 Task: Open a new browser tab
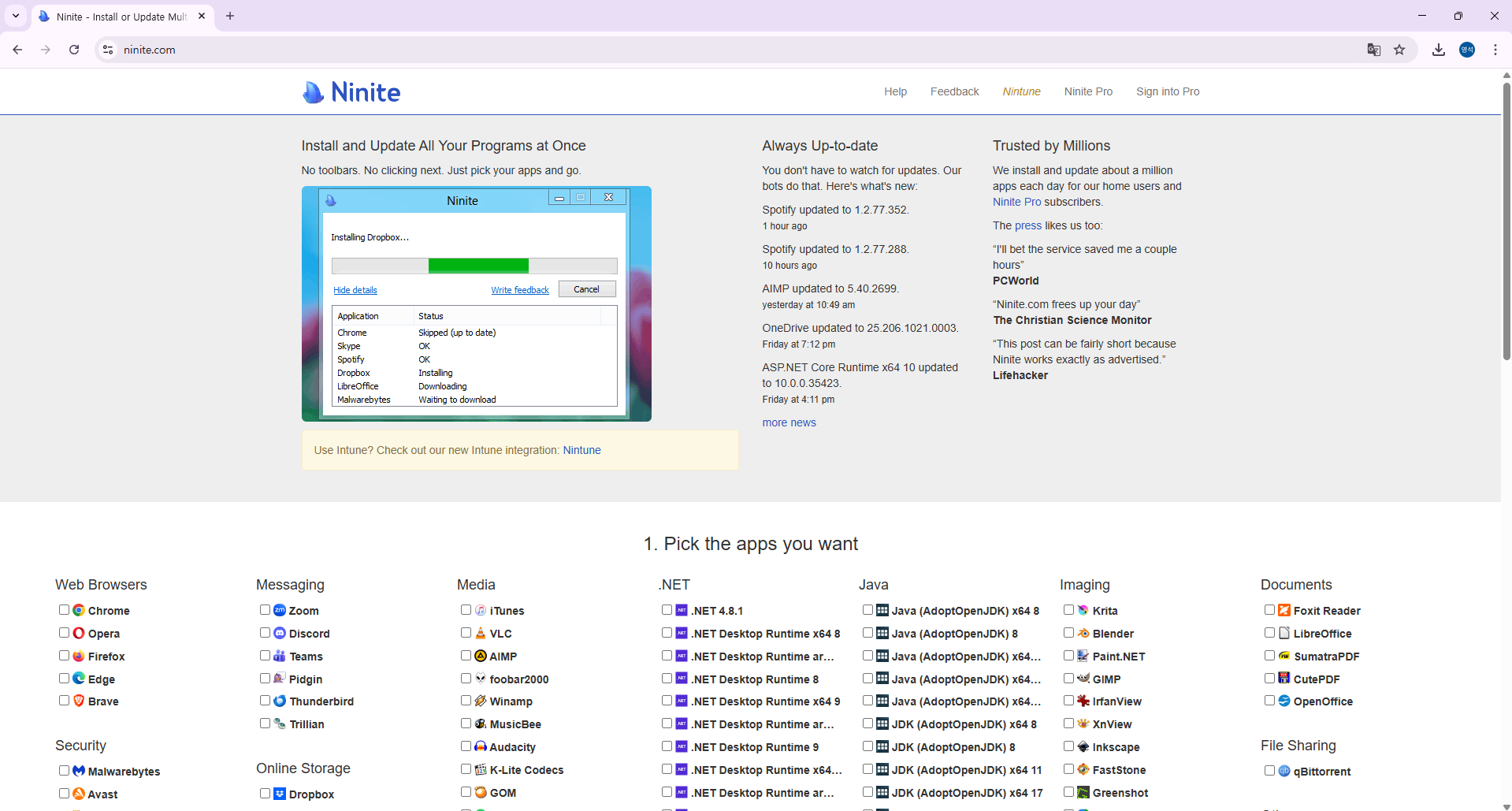[x=230, y=16]
